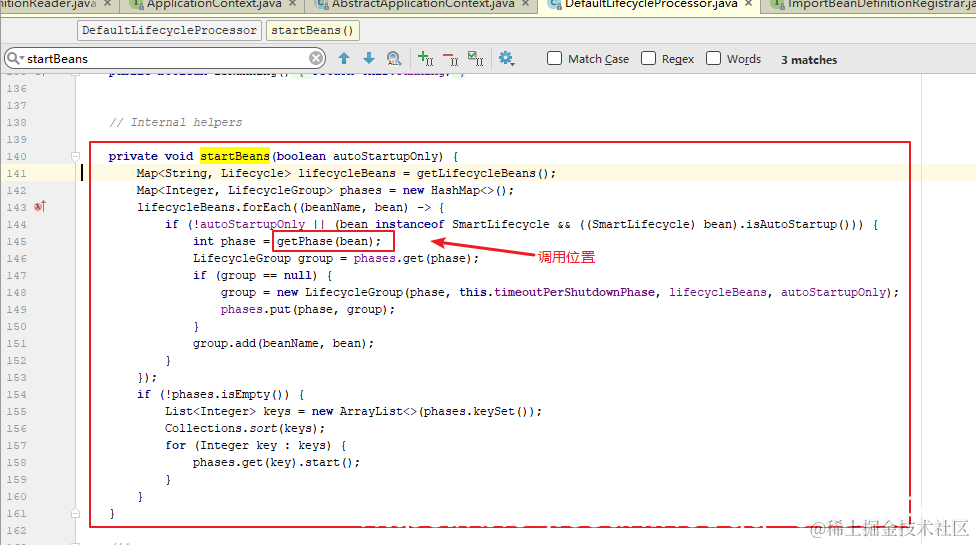Enable the Words checkbox
The image size is (976, 545).
[x=713, y=58]
